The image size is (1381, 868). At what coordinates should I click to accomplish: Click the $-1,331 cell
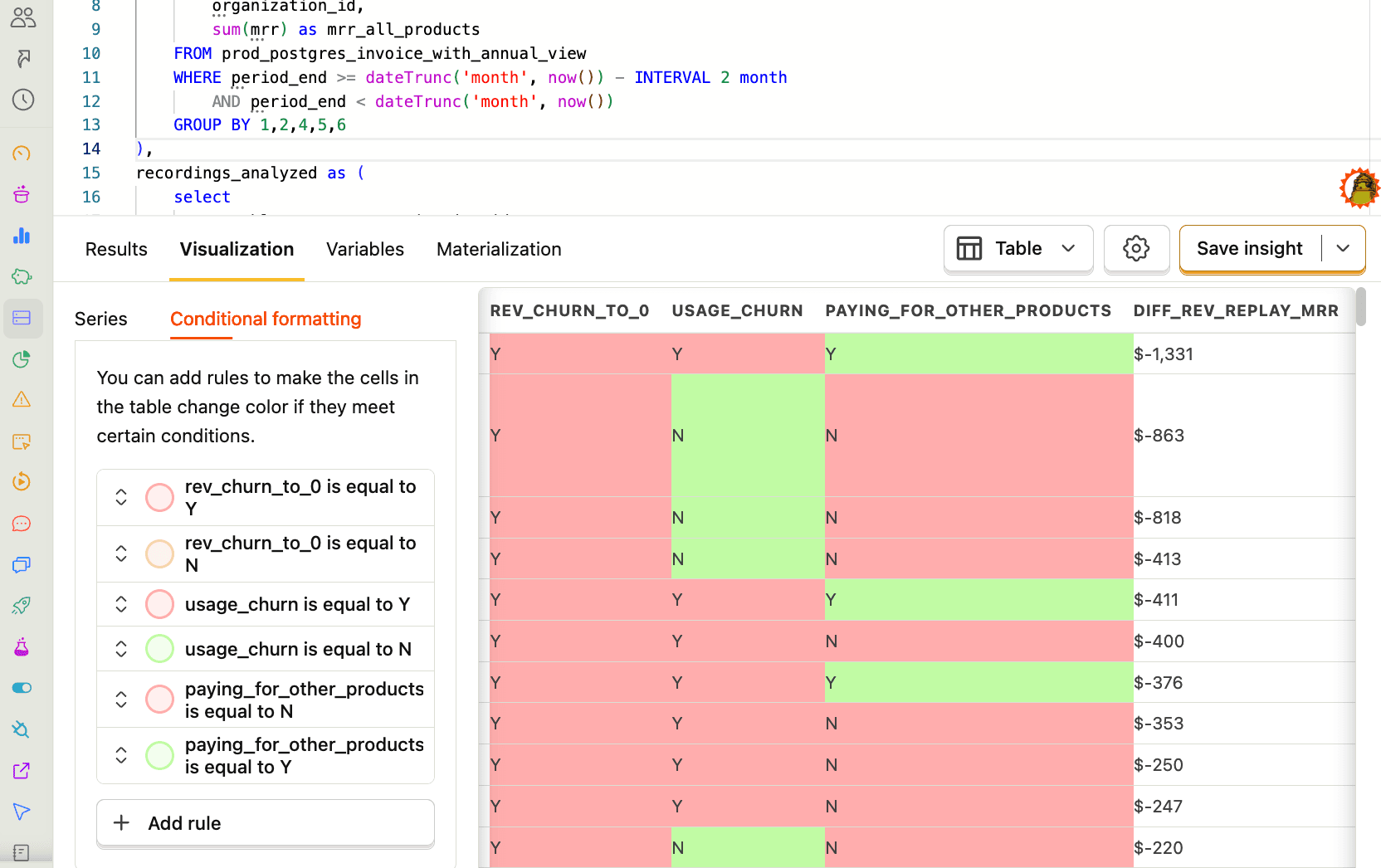1244,354
